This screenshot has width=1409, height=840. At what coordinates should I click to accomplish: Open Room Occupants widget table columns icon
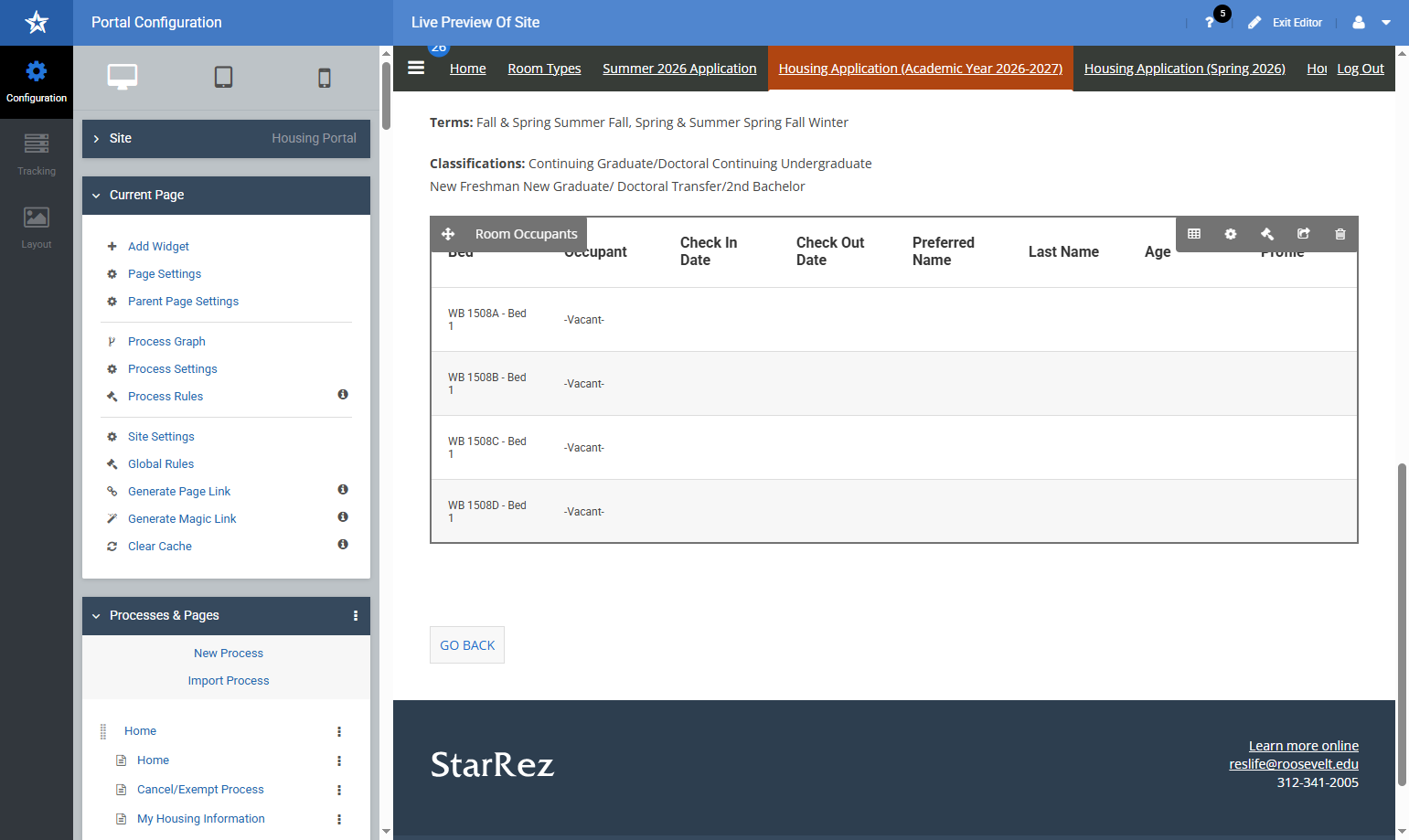1194,234
